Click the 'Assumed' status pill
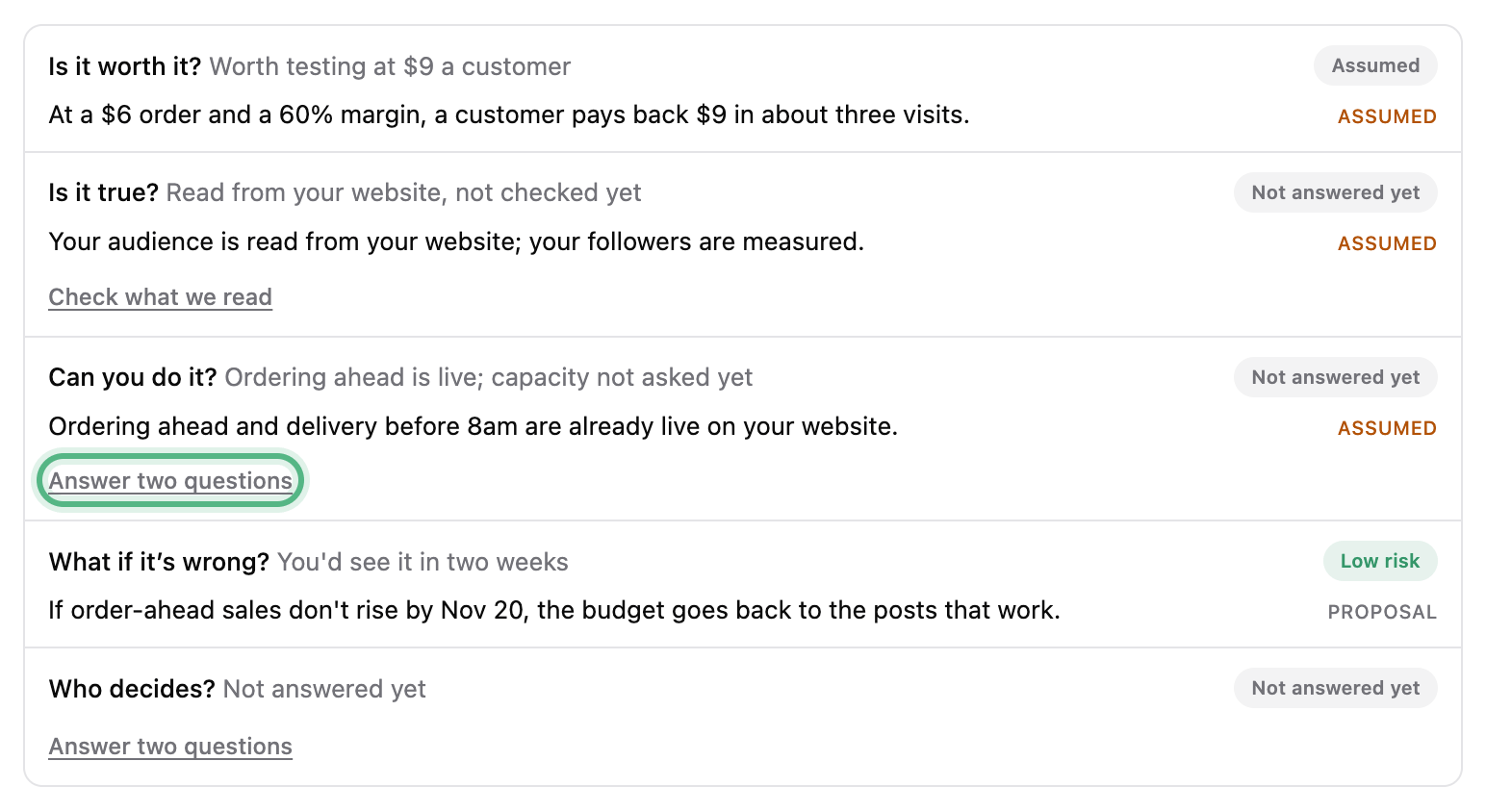1486x812 pixels. [x=1375, y=65]
